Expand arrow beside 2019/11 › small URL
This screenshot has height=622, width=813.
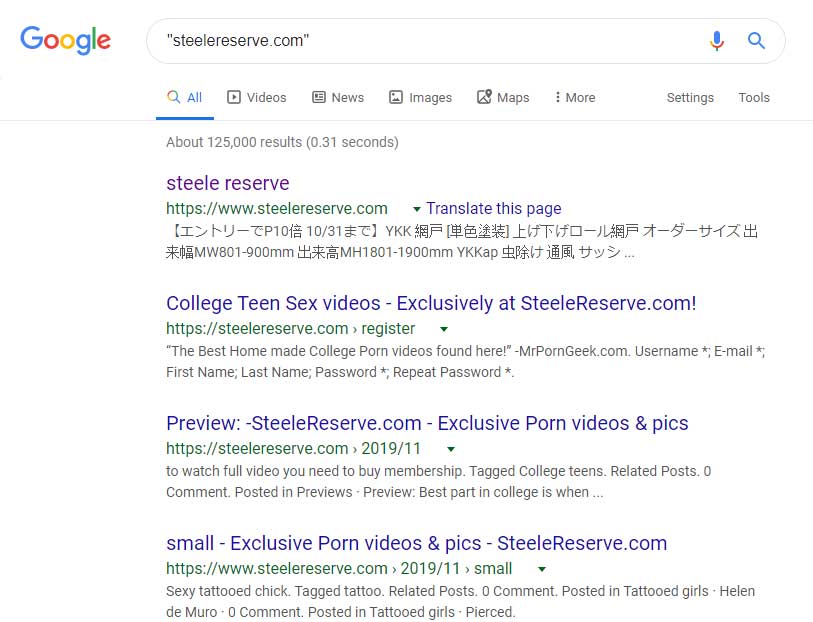[x=542, y=569]
